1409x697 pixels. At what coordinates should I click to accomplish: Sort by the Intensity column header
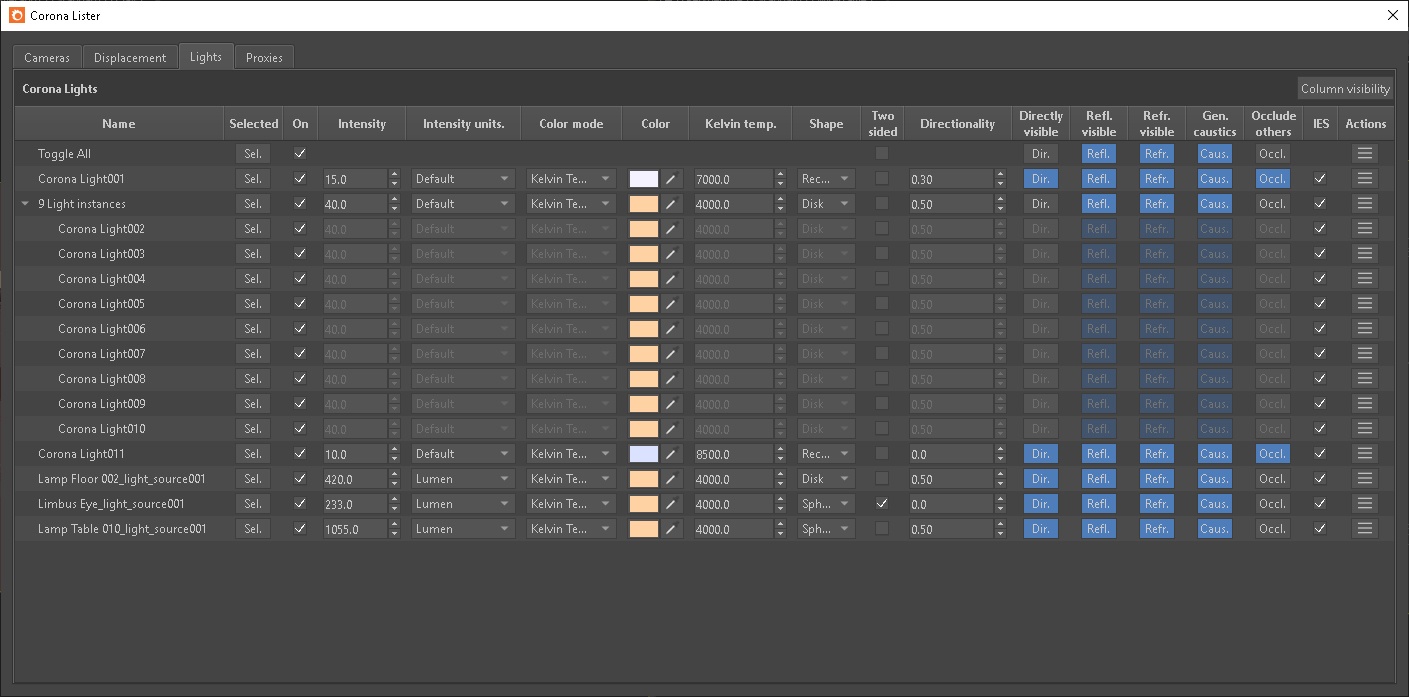pyautogui.click(x=362, y=124)
